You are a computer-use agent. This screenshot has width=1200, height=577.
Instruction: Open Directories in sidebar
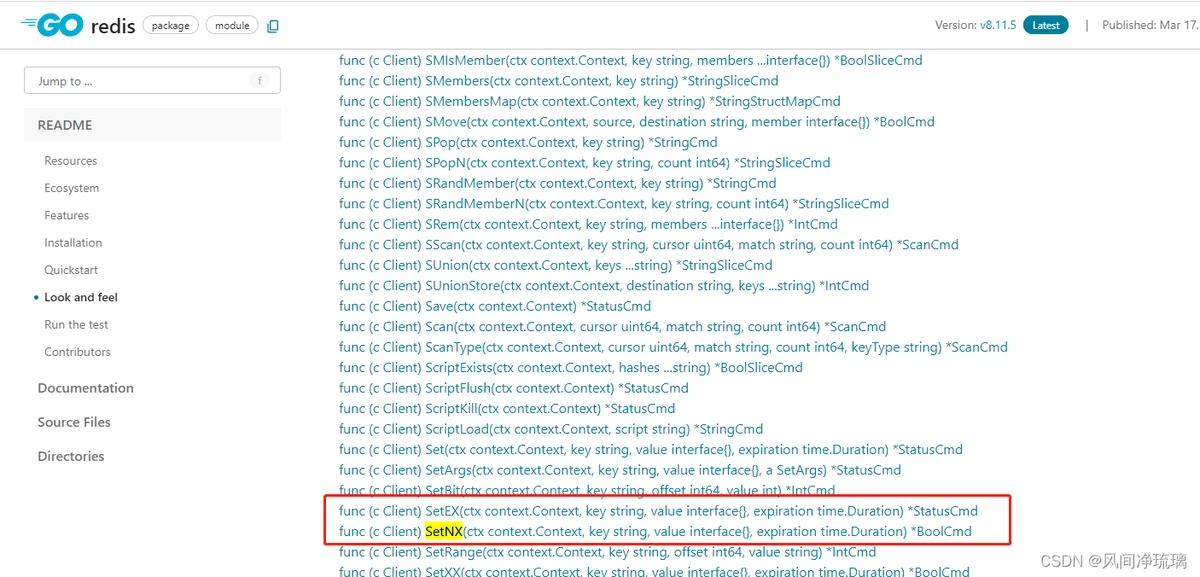71,456
